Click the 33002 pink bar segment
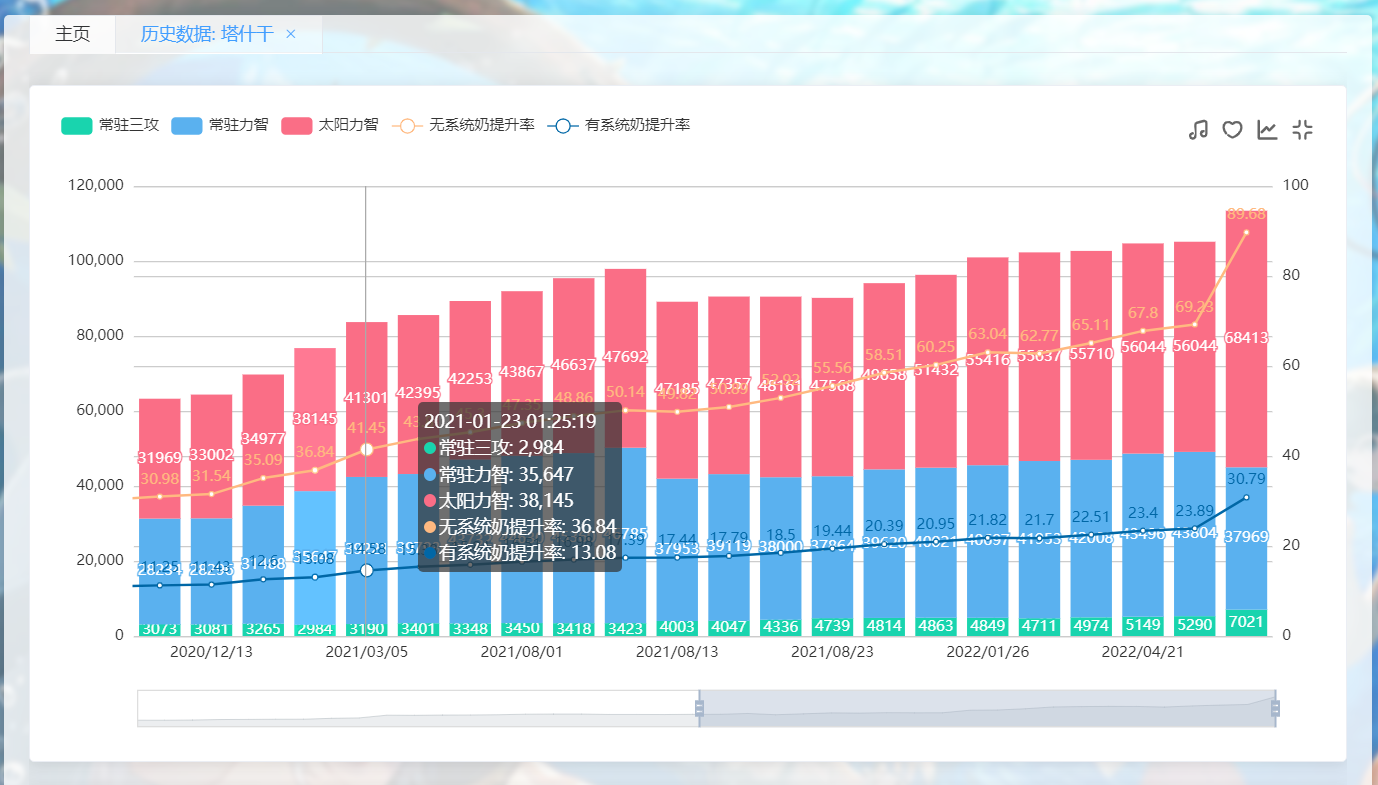Image resolution: width=1378 pixels, height=785 pixels. coord(211,456)
